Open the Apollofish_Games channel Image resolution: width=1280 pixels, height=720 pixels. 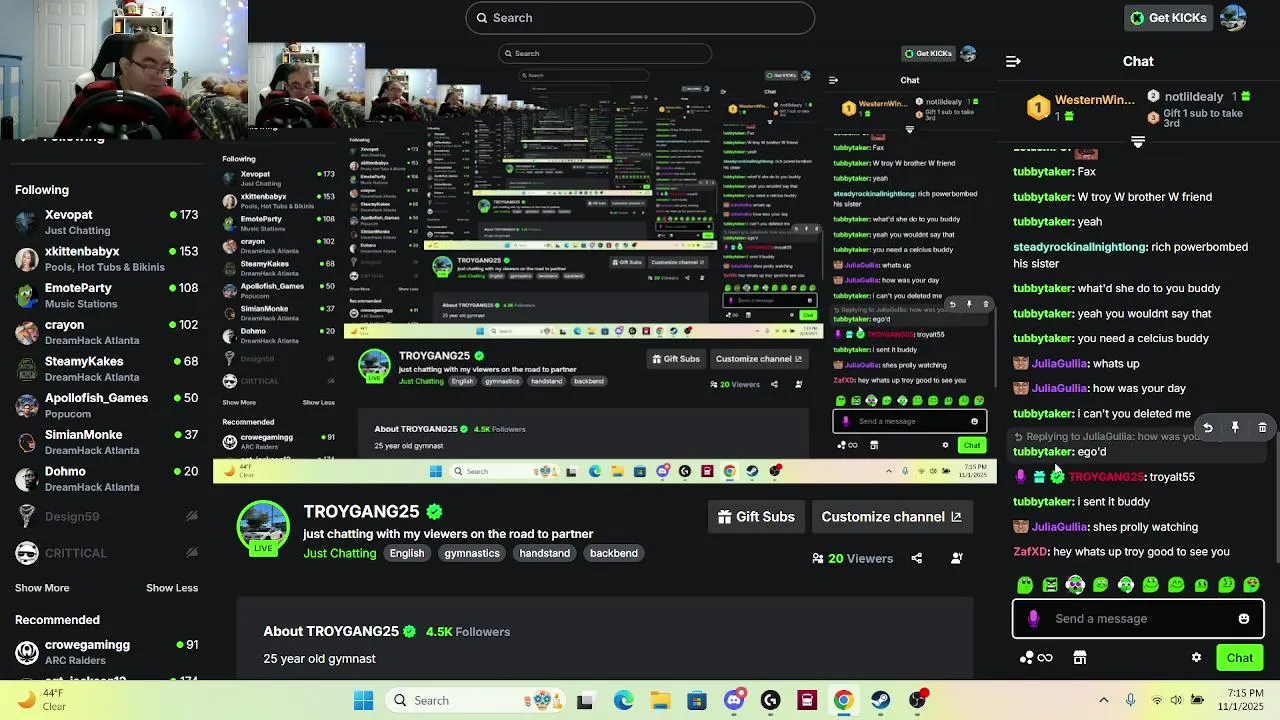(x=107, y=405)
